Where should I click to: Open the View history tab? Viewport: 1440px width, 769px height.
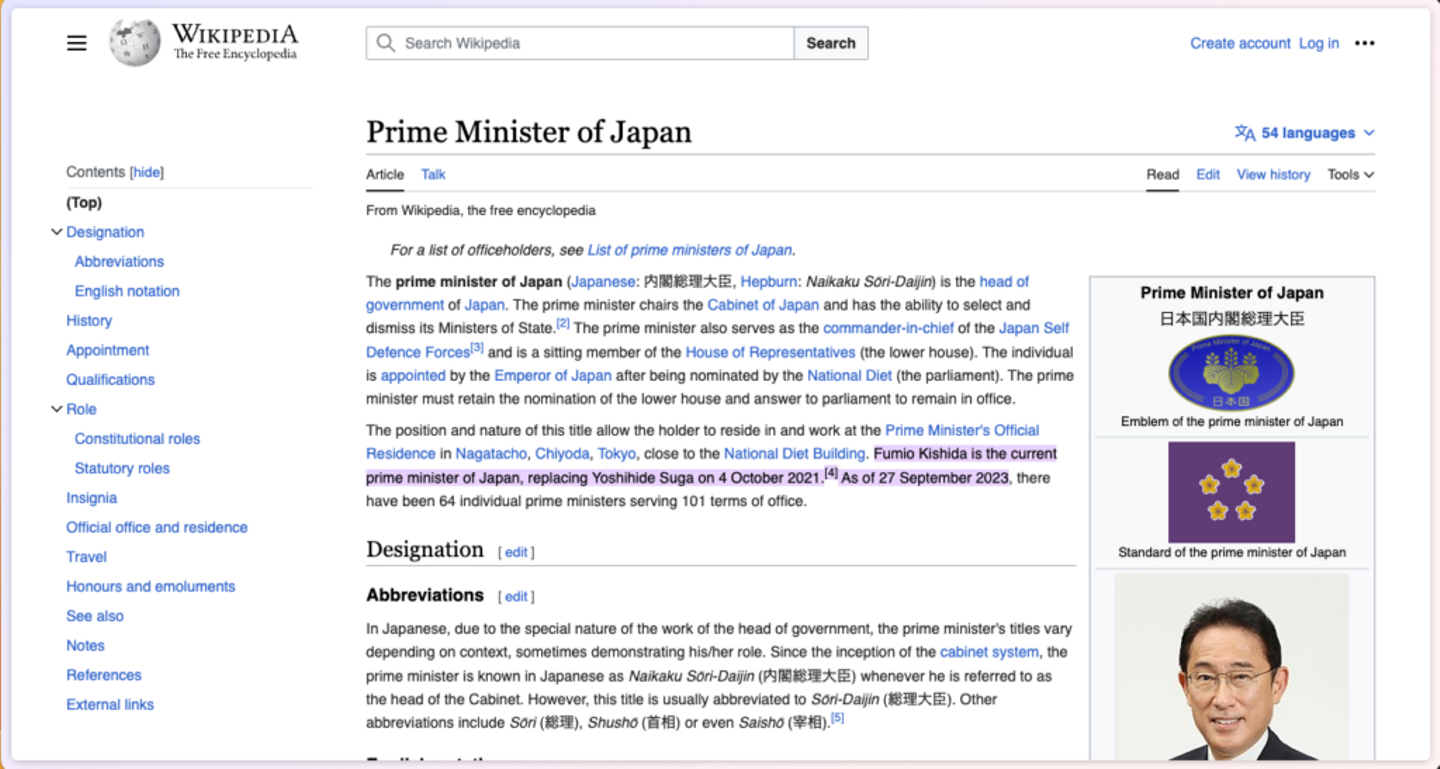(x=1273, y=174)
